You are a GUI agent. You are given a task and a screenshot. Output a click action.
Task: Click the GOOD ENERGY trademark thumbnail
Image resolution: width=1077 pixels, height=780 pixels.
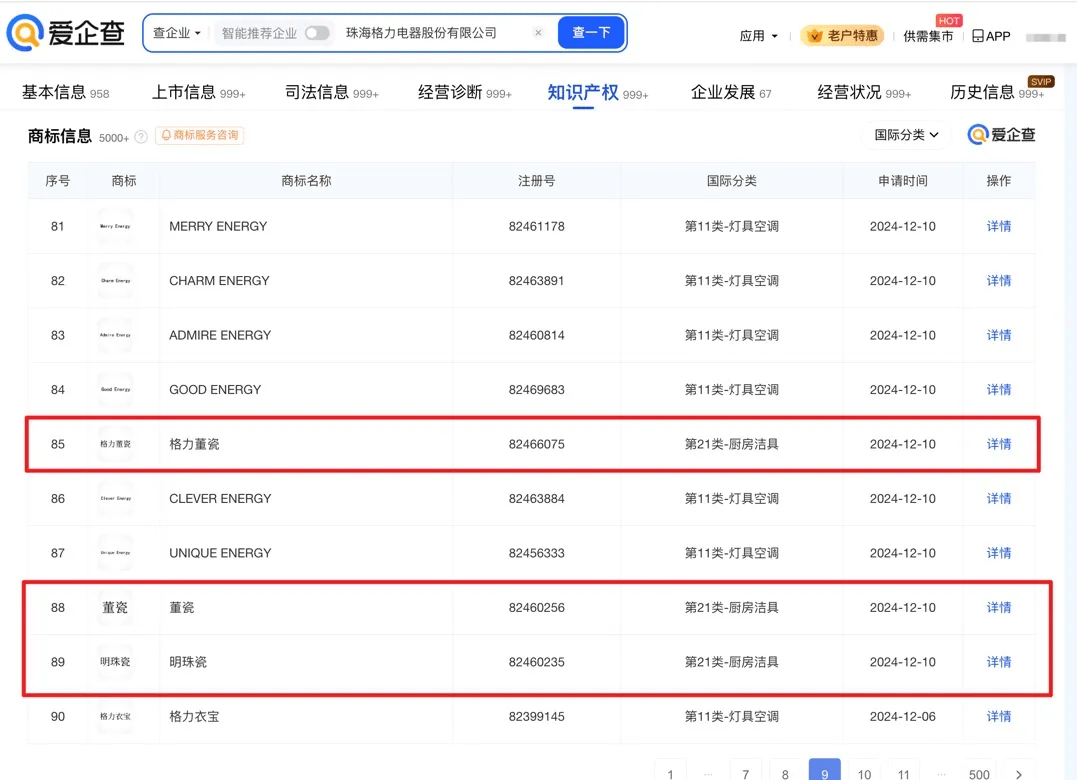[115, 389]
